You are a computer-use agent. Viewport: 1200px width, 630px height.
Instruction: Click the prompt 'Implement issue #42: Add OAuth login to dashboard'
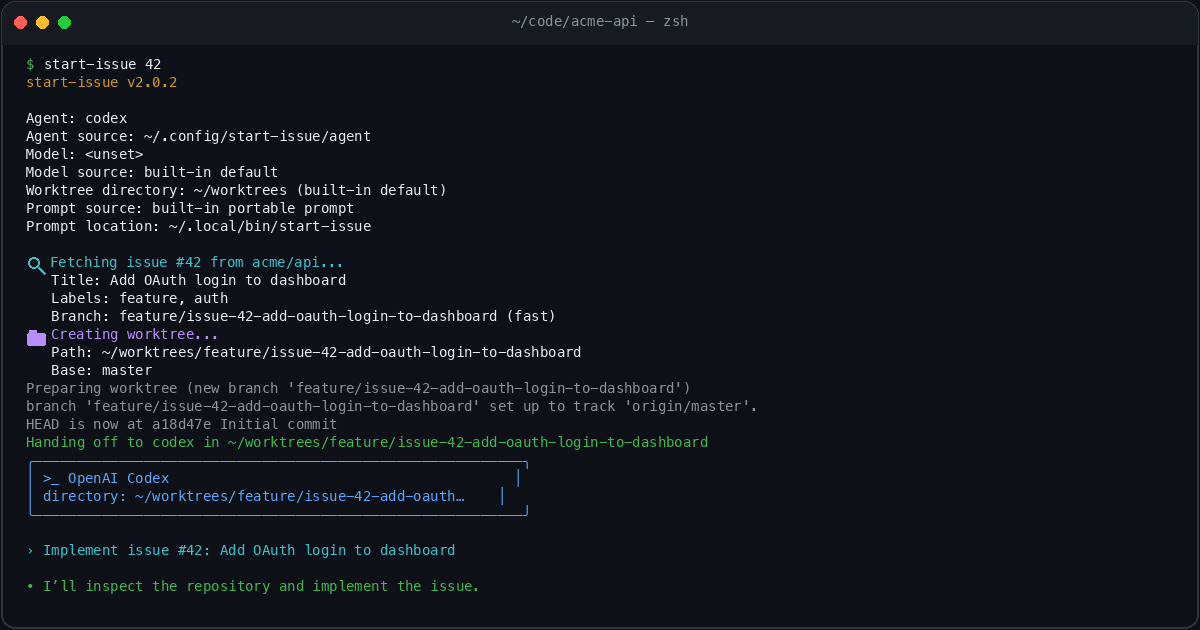tap(249, 550)
